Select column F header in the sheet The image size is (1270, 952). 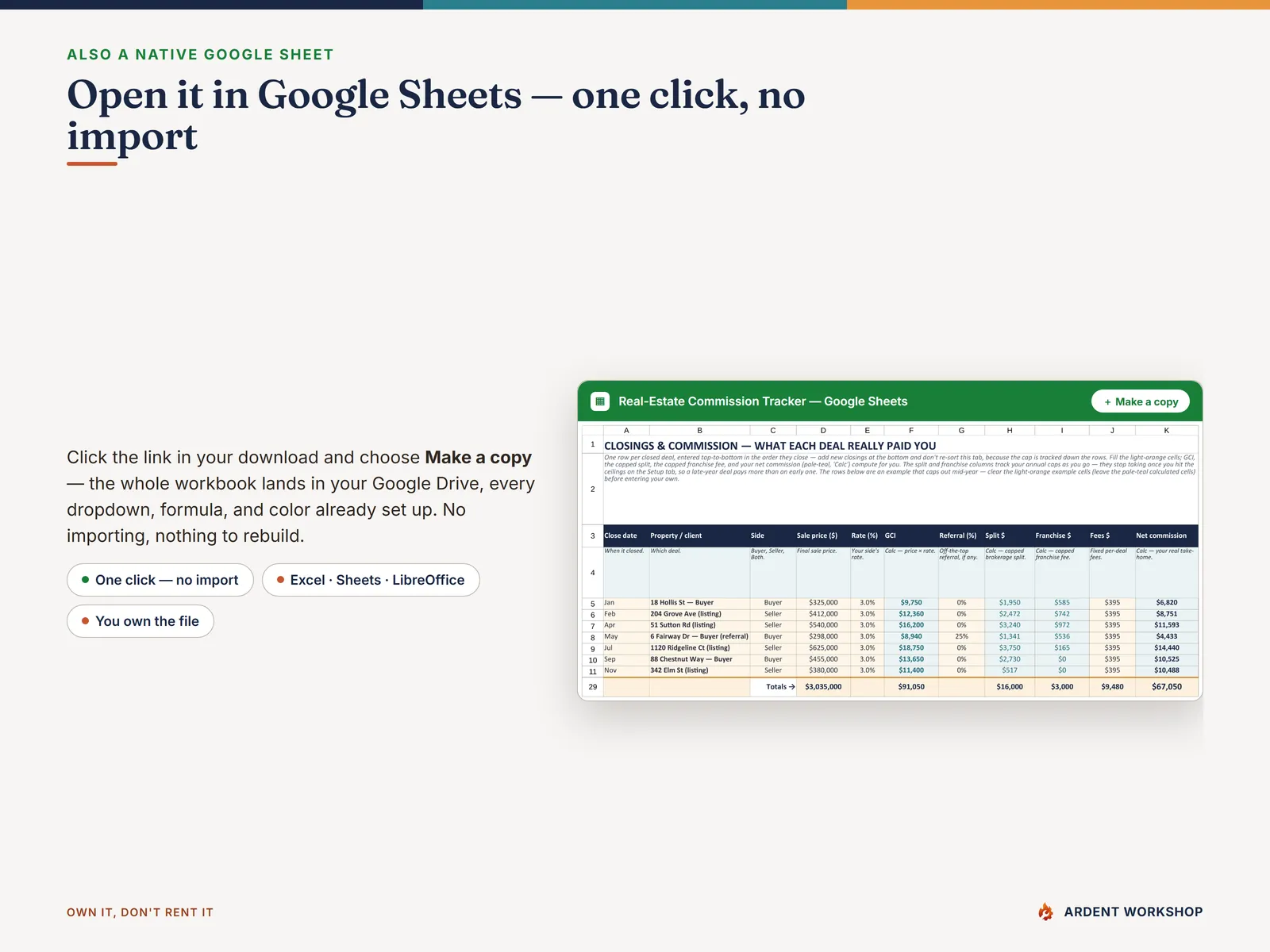[911, 431]
